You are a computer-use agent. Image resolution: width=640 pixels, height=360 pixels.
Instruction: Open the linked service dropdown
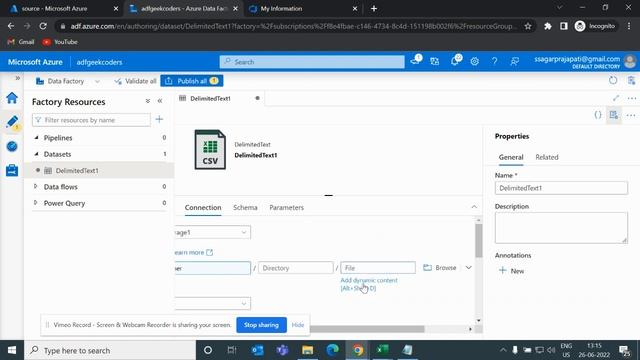pos(213,232)
